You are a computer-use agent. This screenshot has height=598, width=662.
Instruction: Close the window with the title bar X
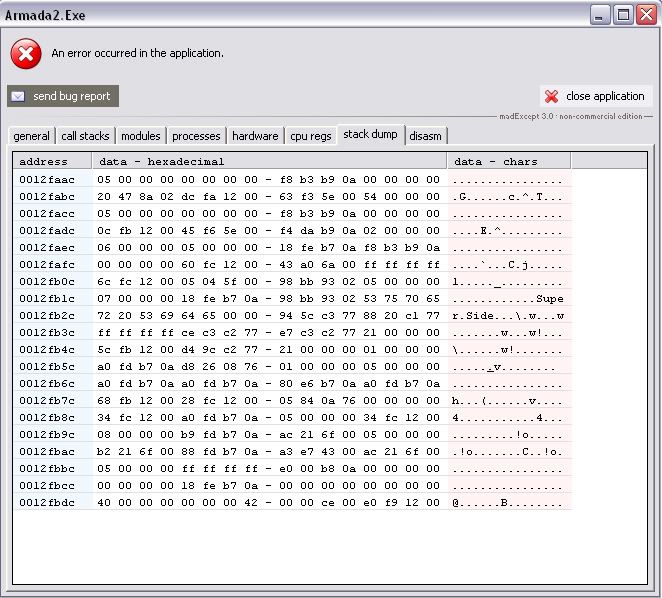coord(646,15)
